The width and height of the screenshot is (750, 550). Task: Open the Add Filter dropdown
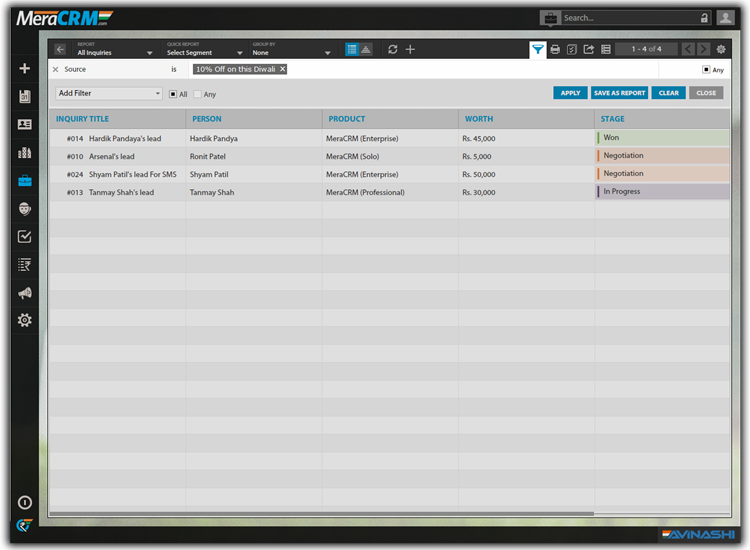tap(109, 93)
